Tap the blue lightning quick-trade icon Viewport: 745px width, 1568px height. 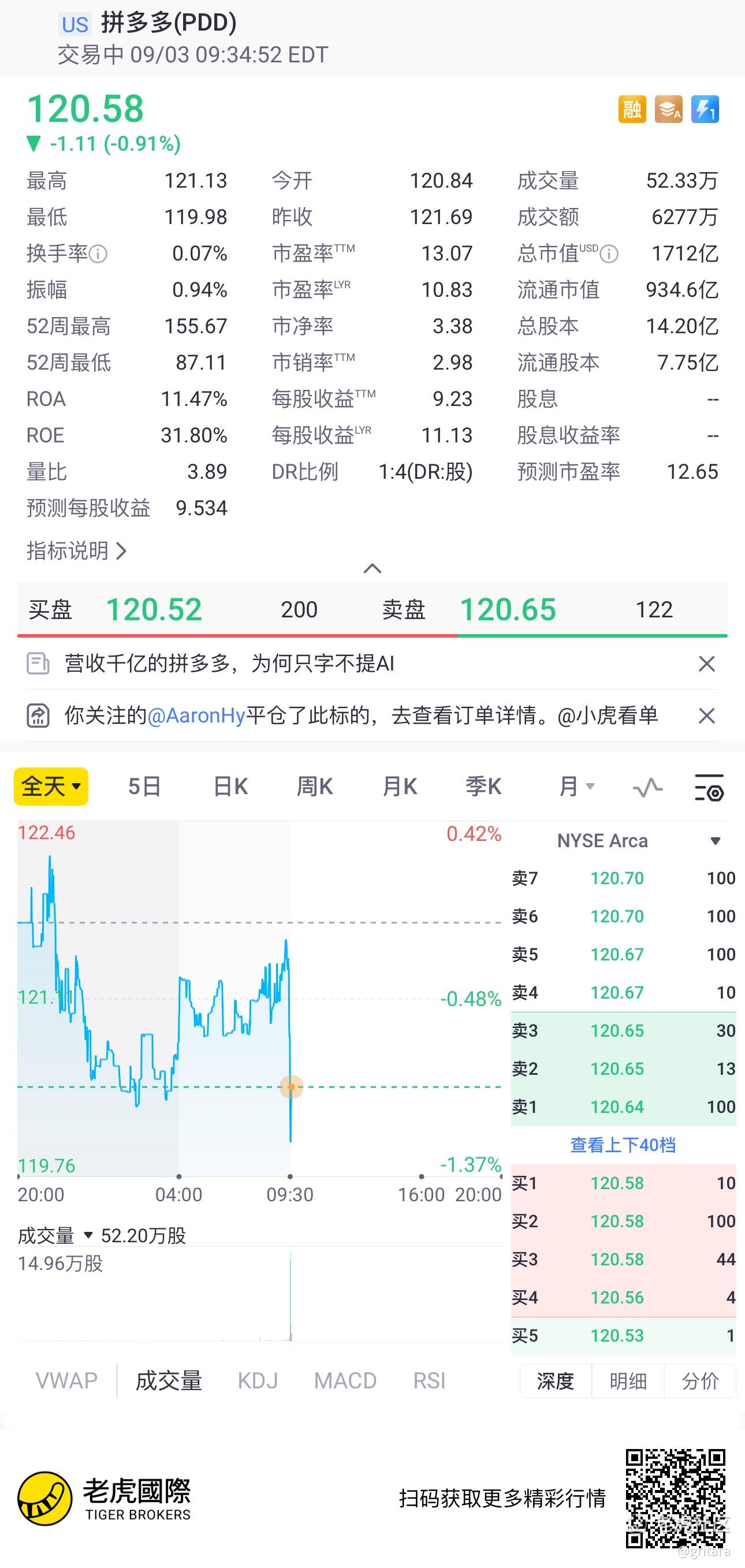pos(705,110)
